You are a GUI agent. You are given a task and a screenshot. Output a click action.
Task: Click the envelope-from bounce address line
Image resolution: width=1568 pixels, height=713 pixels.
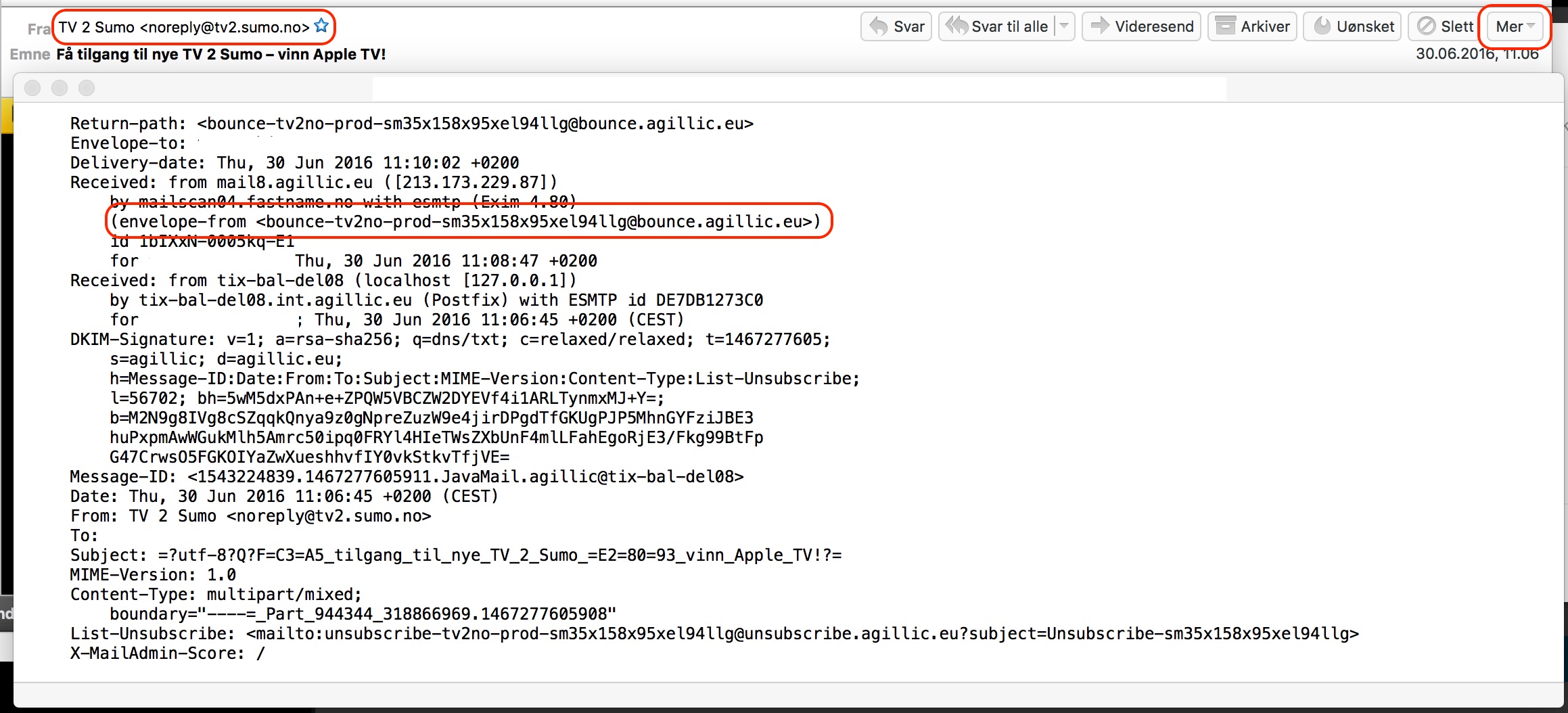465,222
